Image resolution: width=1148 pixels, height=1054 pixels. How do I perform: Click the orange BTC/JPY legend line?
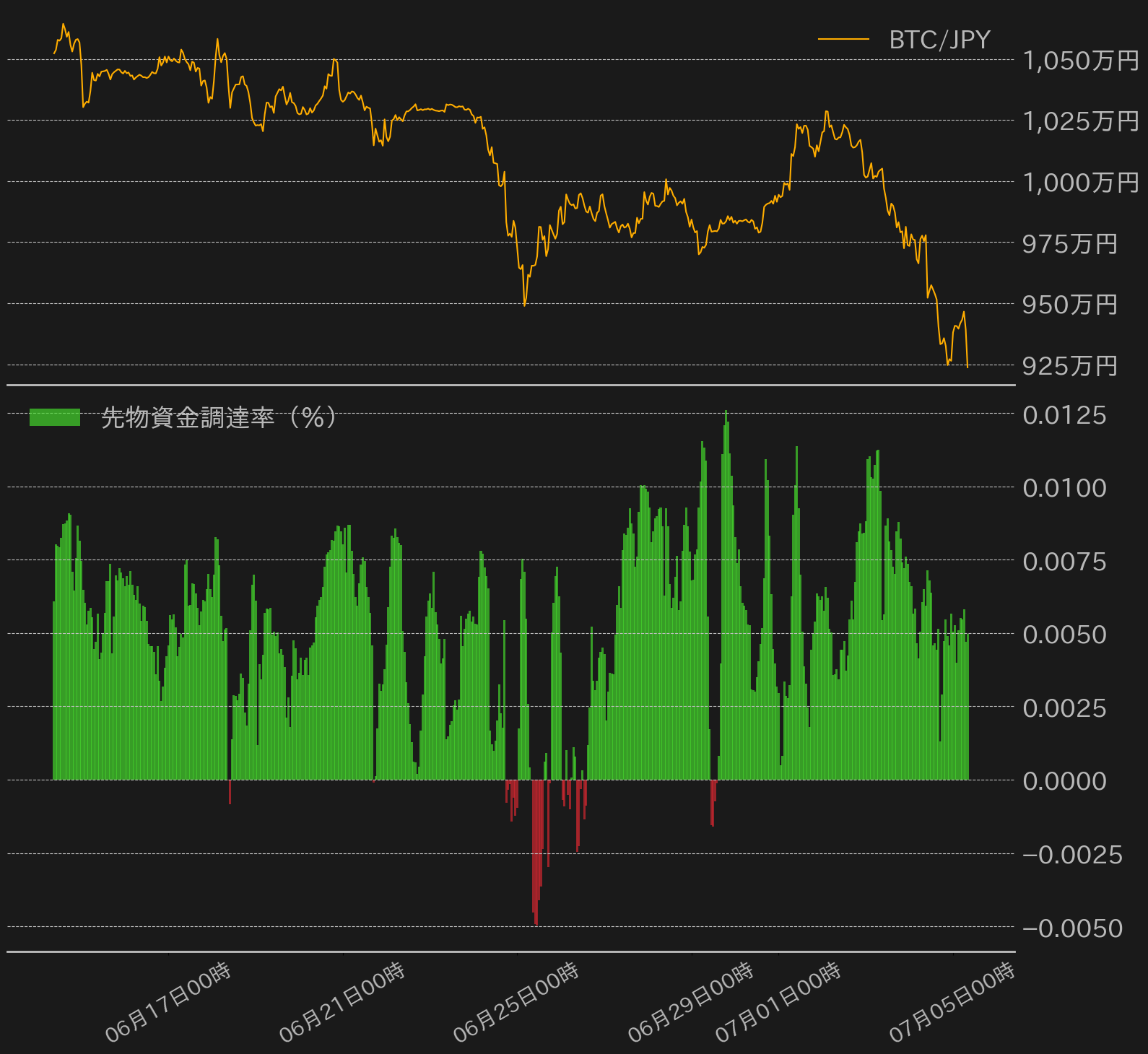(843, 39)
